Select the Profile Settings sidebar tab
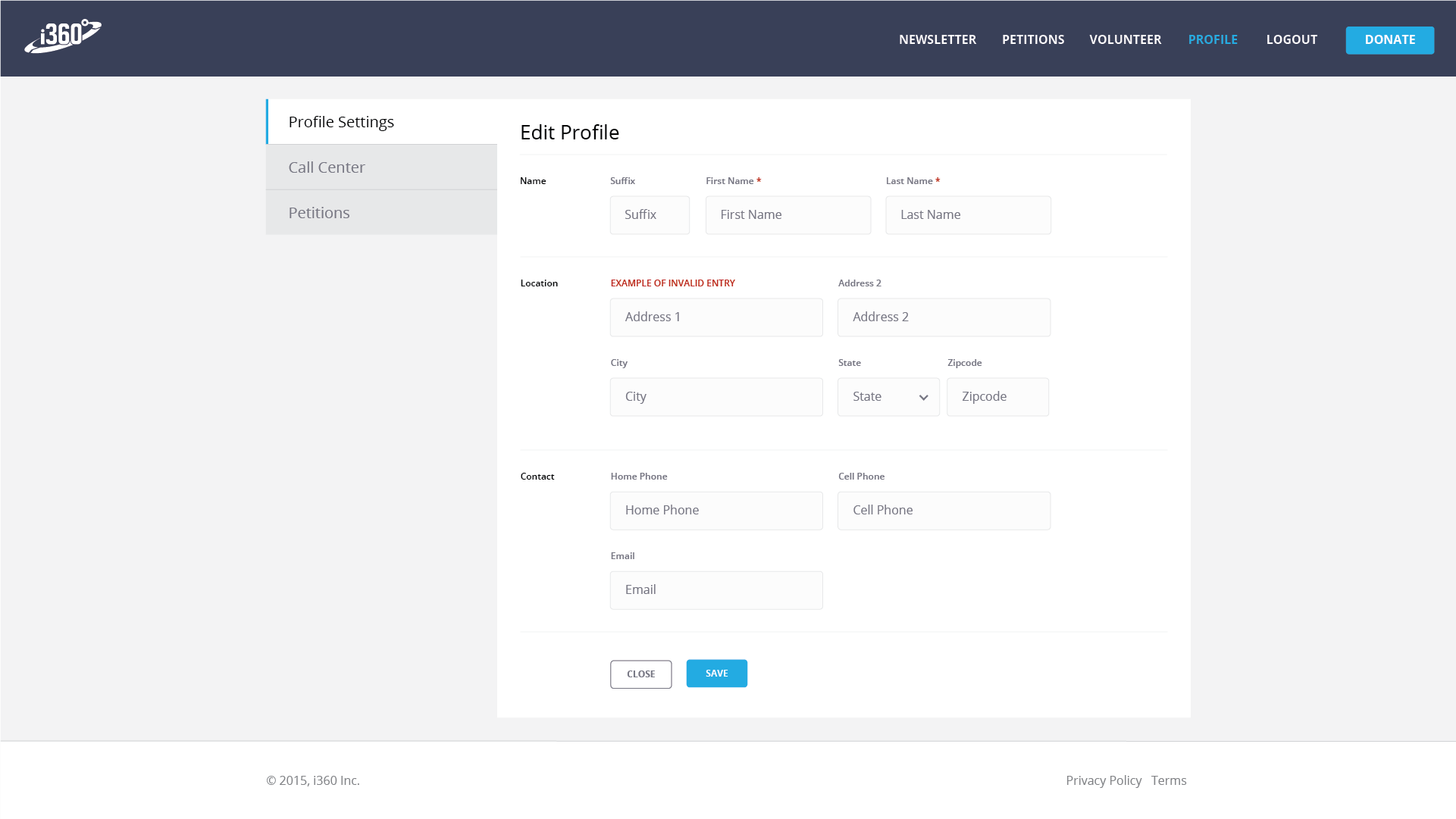 tap(381, 122)
